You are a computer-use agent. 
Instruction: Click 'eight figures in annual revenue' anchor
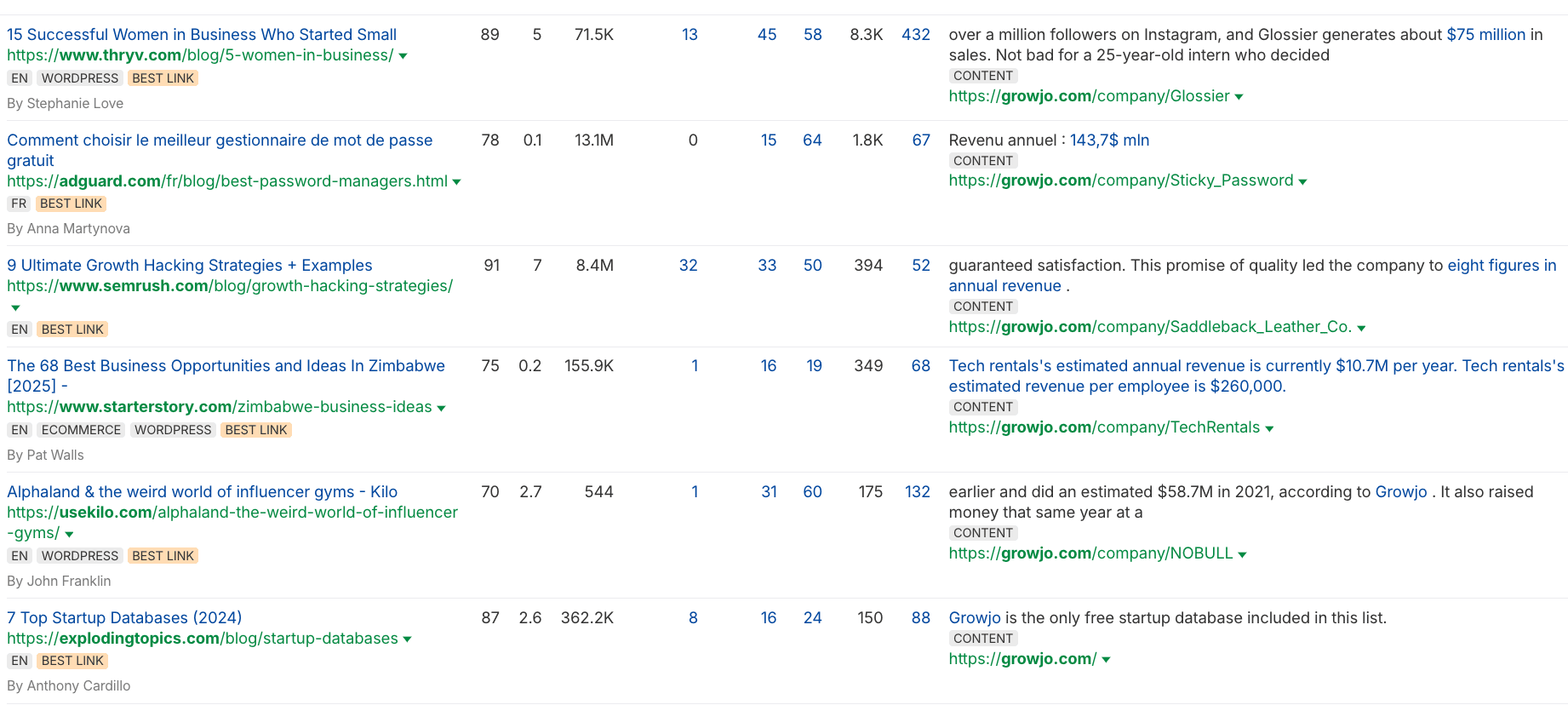coord(1252,276)
